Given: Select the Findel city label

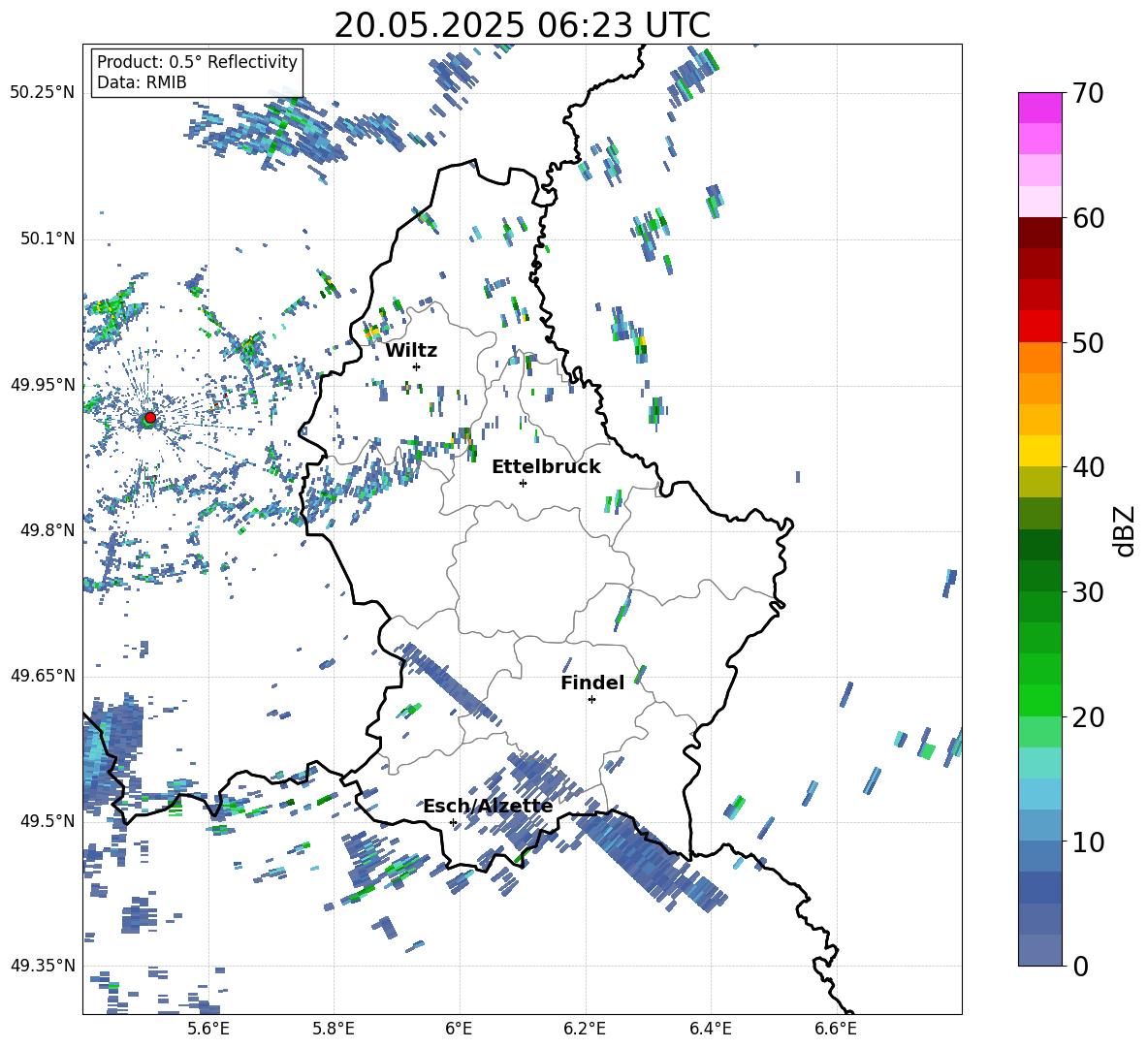Looking at the screenshot, I should tap(592, 683).
